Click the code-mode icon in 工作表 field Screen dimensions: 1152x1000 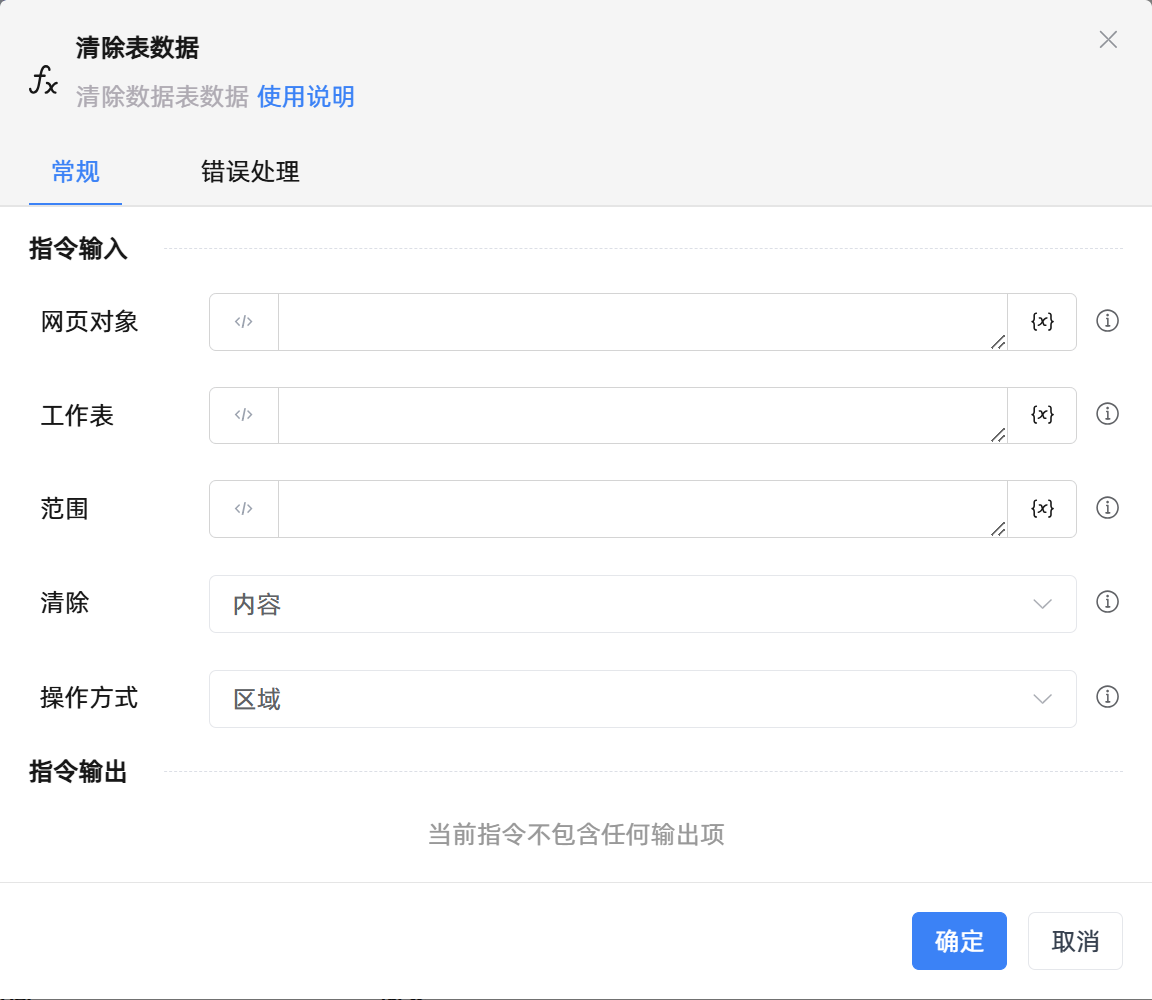click(244, 415)
